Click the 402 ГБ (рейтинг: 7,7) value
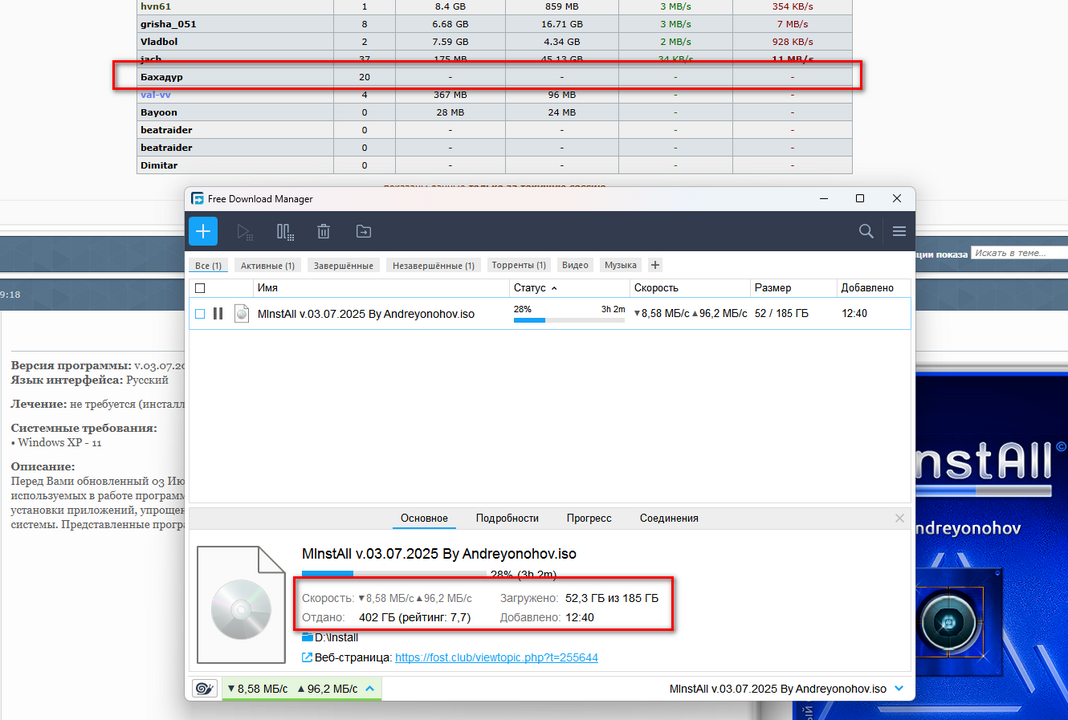The width and height of the screenshot is (1068, 720). click(415, 618)
